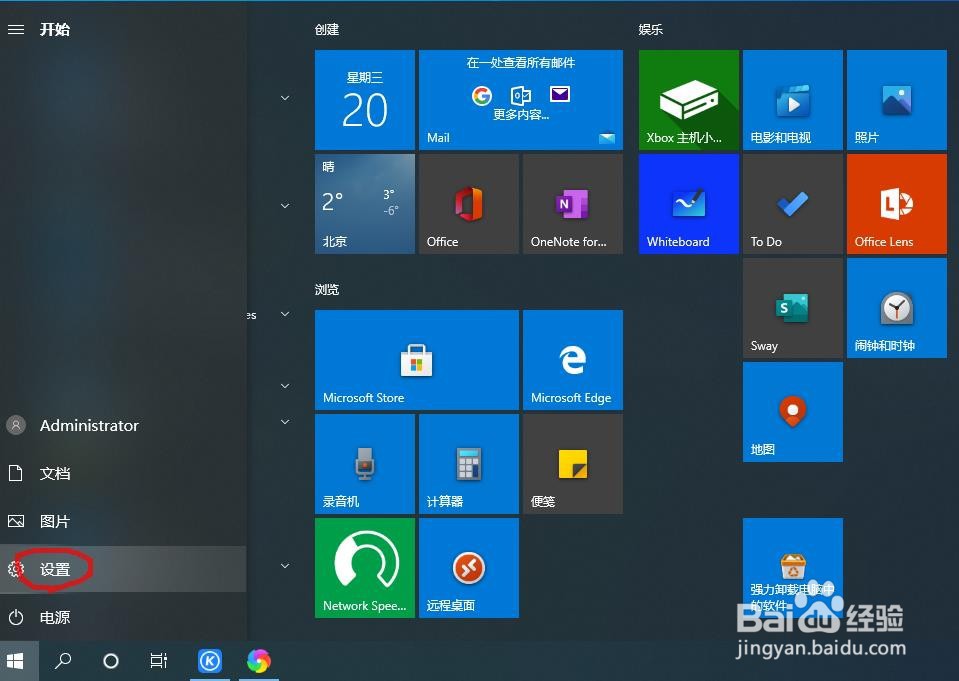The image size is (959, 681).
Task: Open 电影和电视 tile
Action: 793,100
